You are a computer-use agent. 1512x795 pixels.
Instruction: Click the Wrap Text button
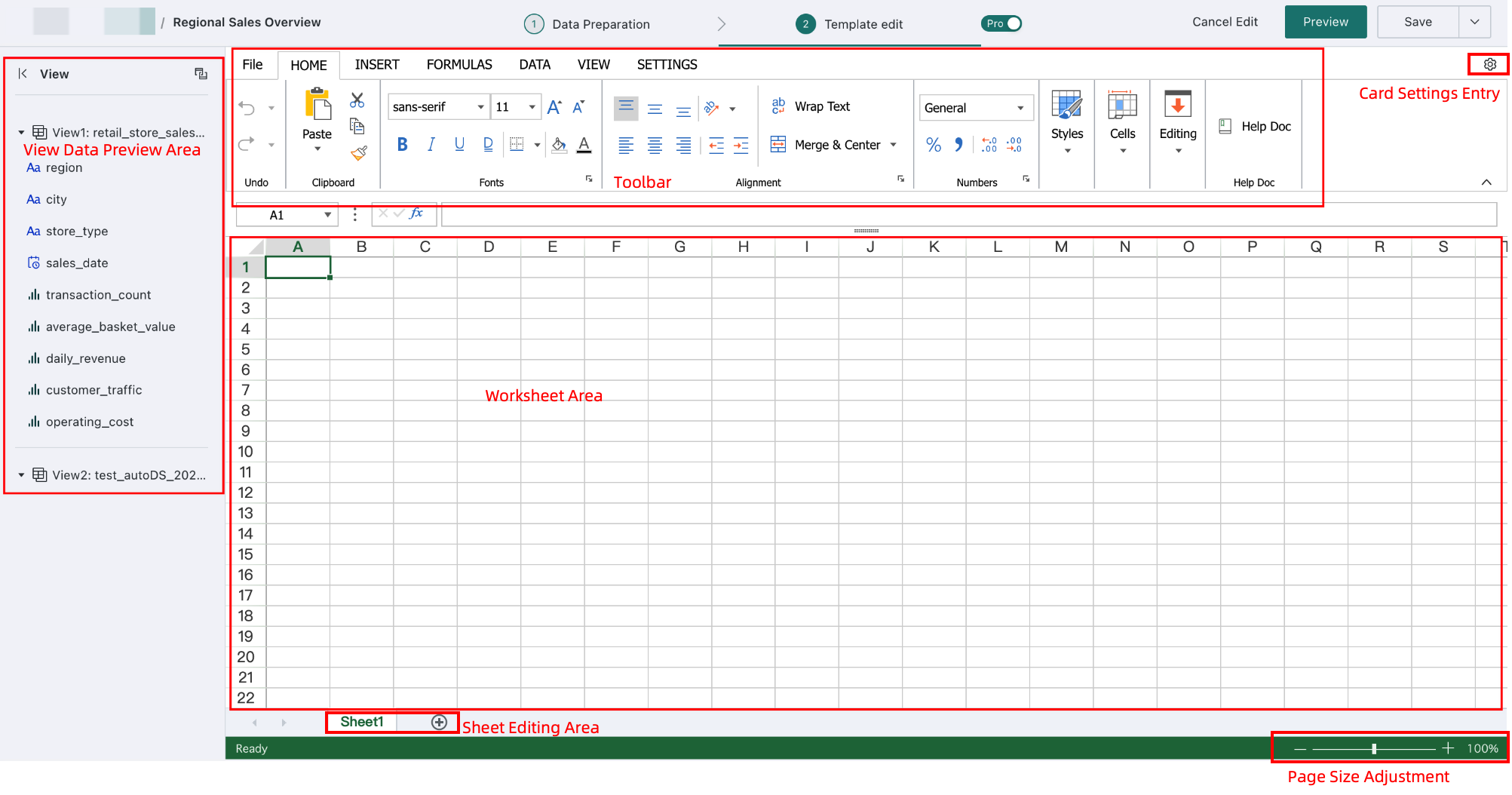(811, 106)
